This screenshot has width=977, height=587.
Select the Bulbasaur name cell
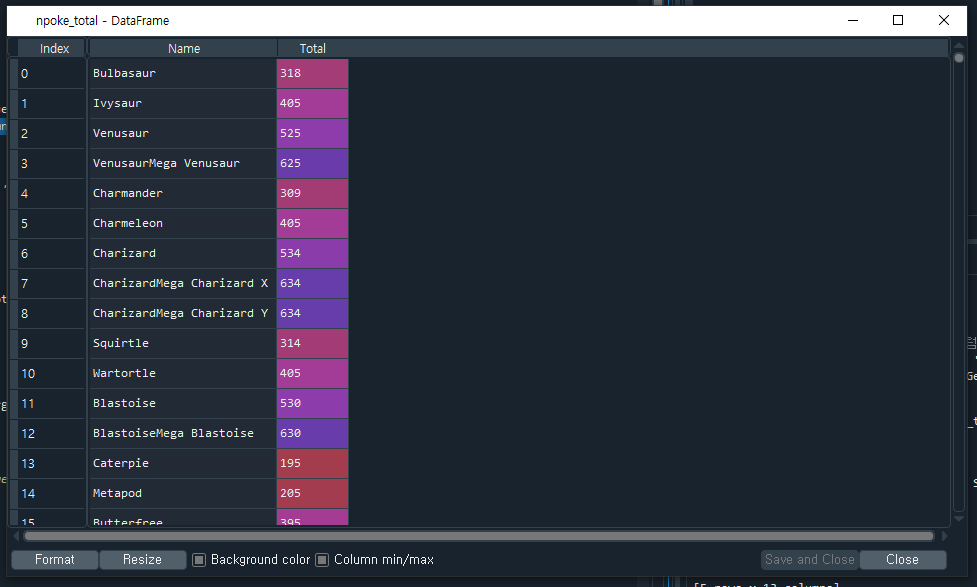tap(183, 74)
